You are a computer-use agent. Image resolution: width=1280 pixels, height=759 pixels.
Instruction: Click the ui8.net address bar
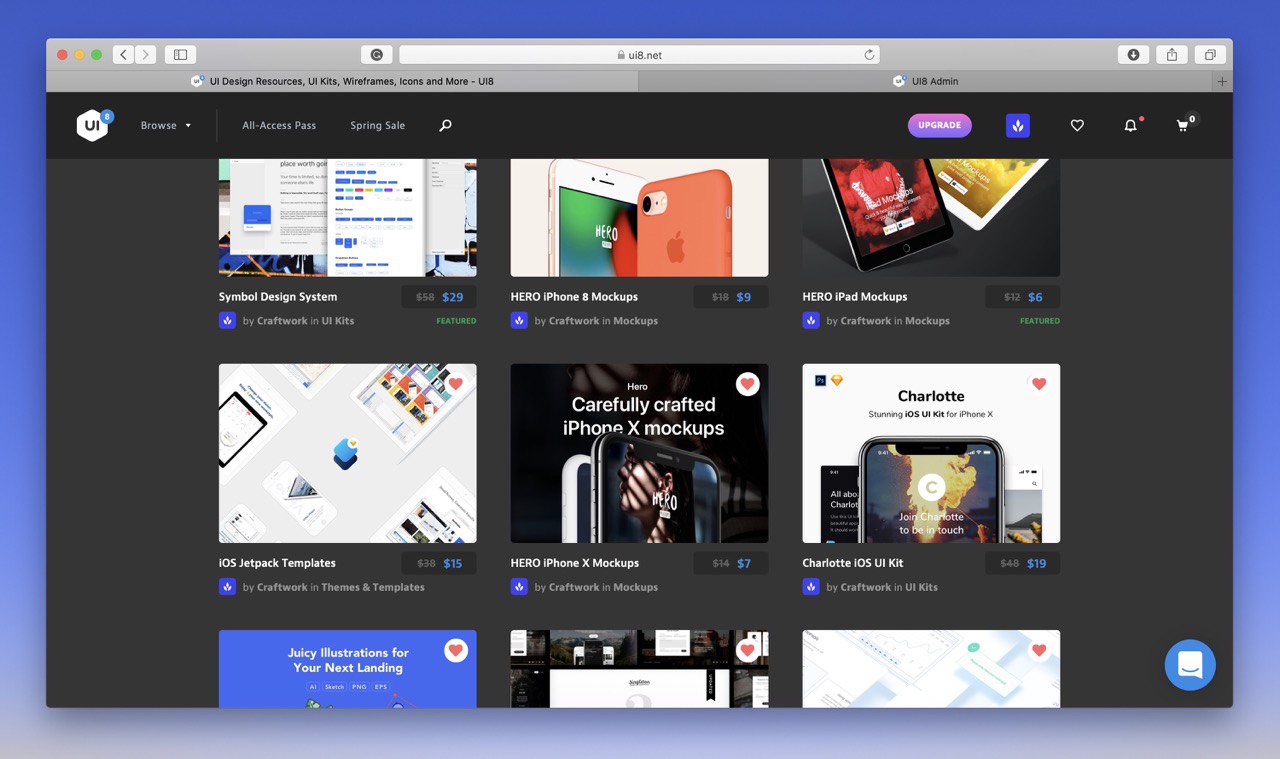(639, 55)
